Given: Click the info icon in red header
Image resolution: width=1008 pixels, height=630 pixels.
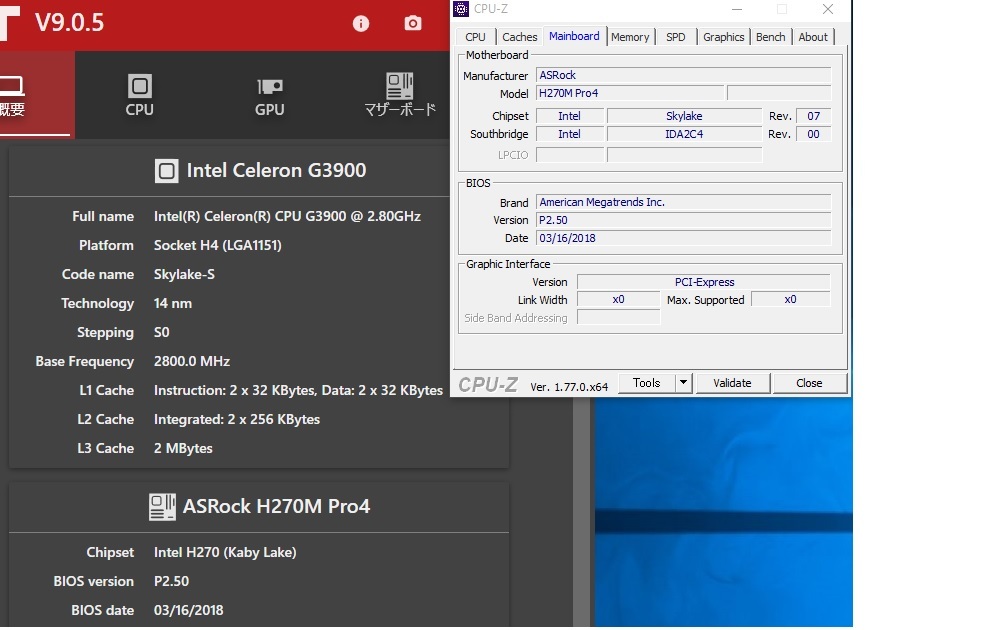Looking at the screenshot, I should [361, 23].
